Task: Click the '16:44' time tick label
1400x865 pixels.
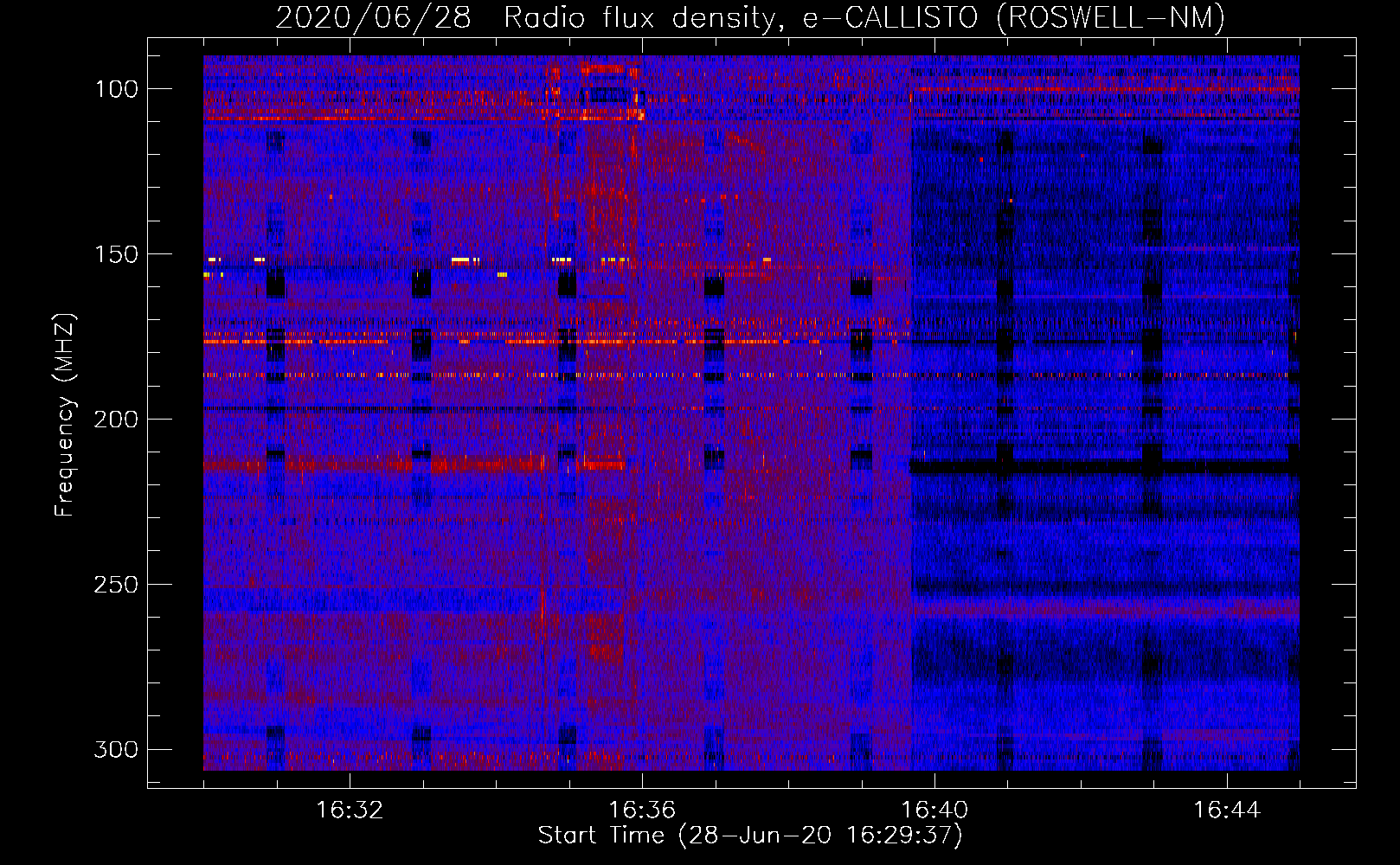Action: (1227, 811)
